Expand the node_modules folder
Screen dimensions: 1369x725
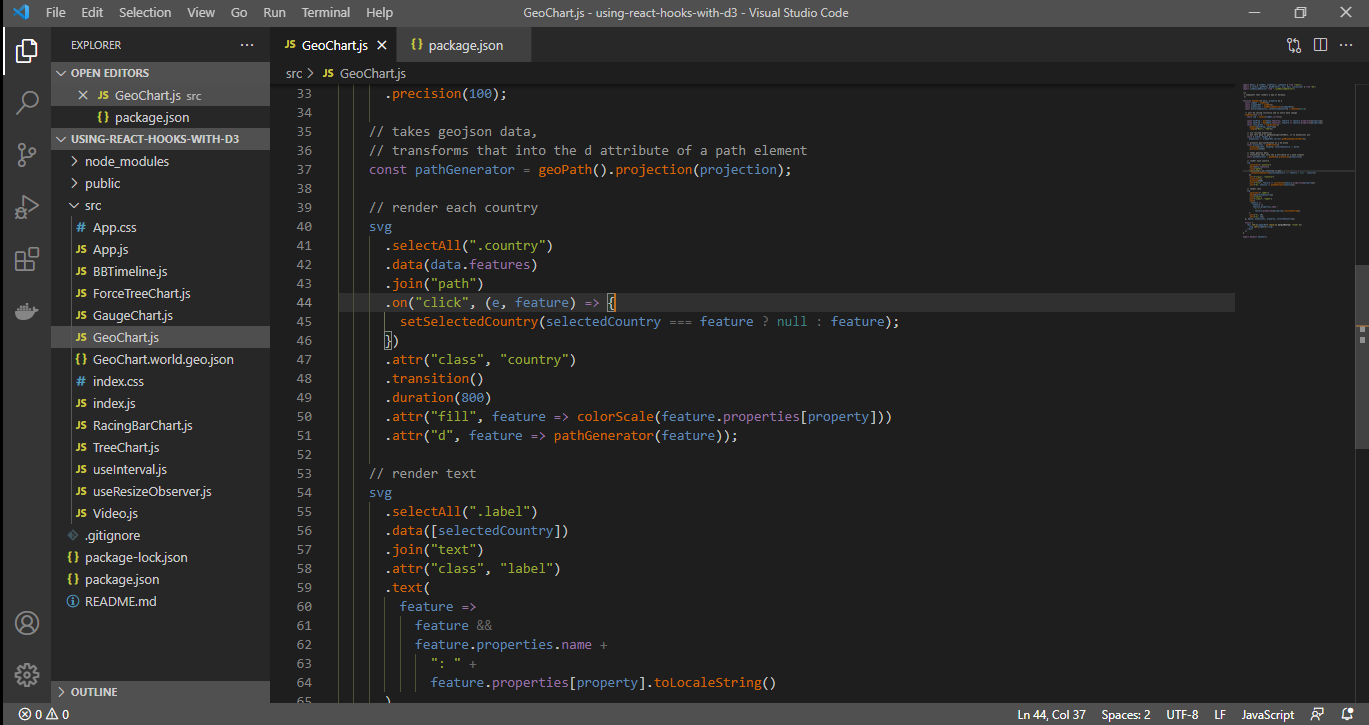160,161
